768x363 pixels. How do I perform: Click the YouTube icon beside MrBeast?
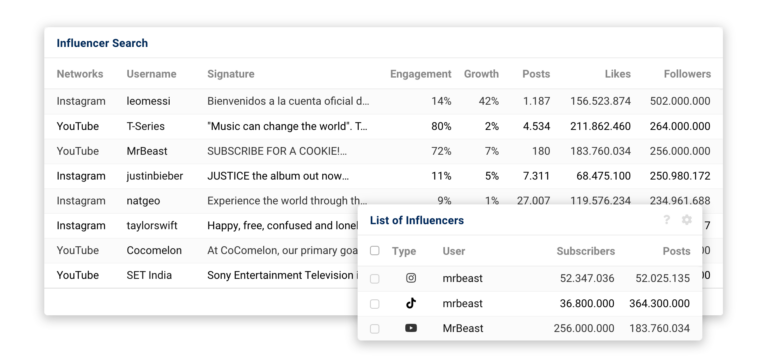point(411,328)
